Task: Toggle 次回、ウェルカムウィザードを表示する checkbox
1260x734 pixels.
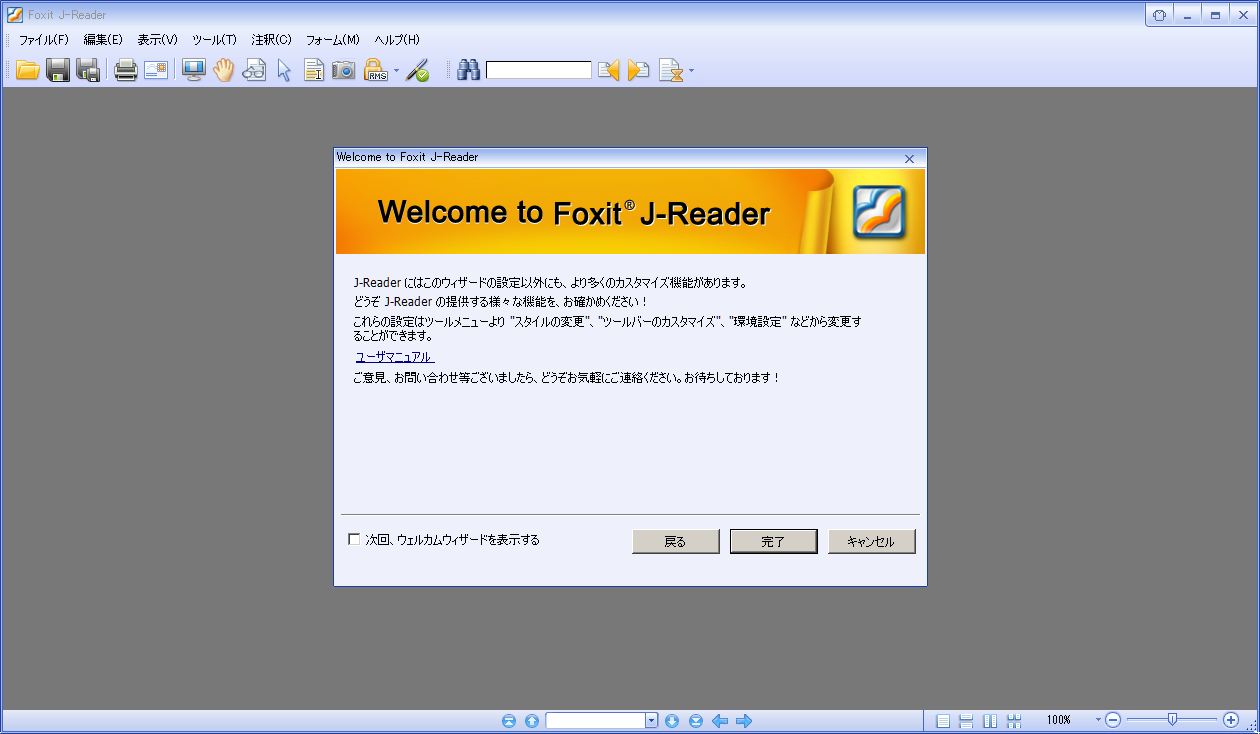Action: 354,539
